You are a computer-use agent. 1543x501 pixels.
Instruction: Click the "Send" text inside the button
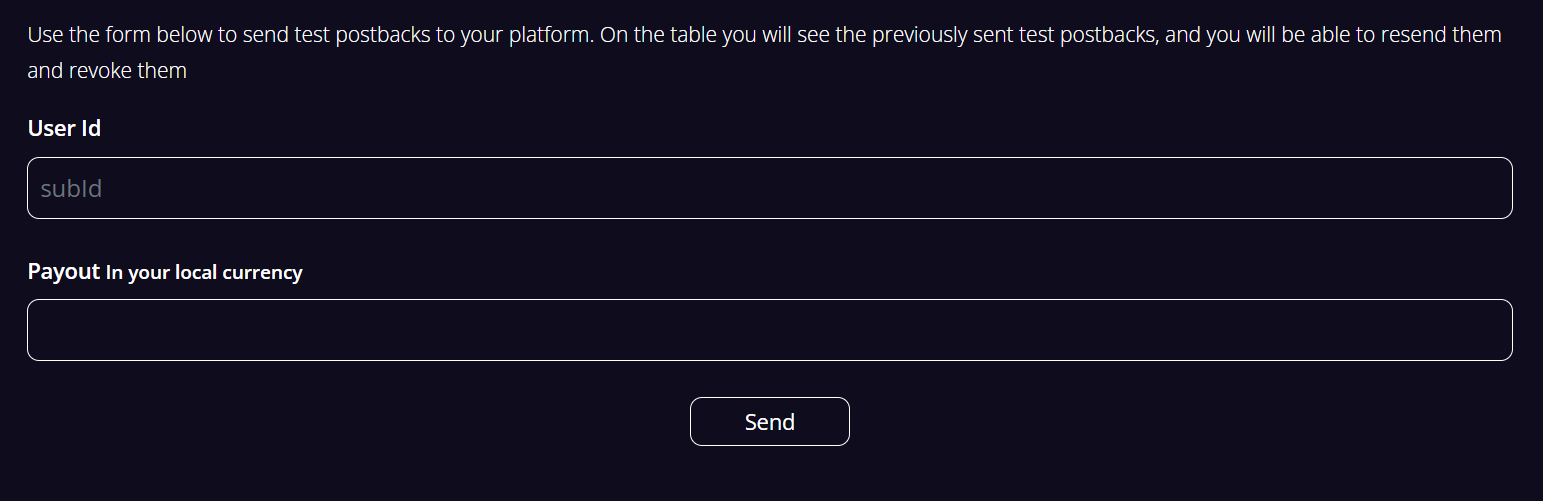[x=769, y=422]
